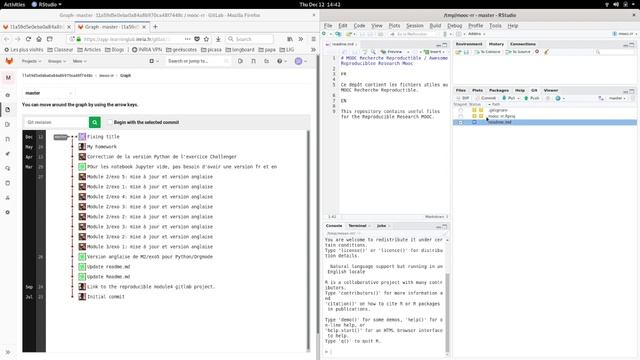Open INRIA VPN bookmark
This screenshot has width=640, height=360.
point(147,49)
